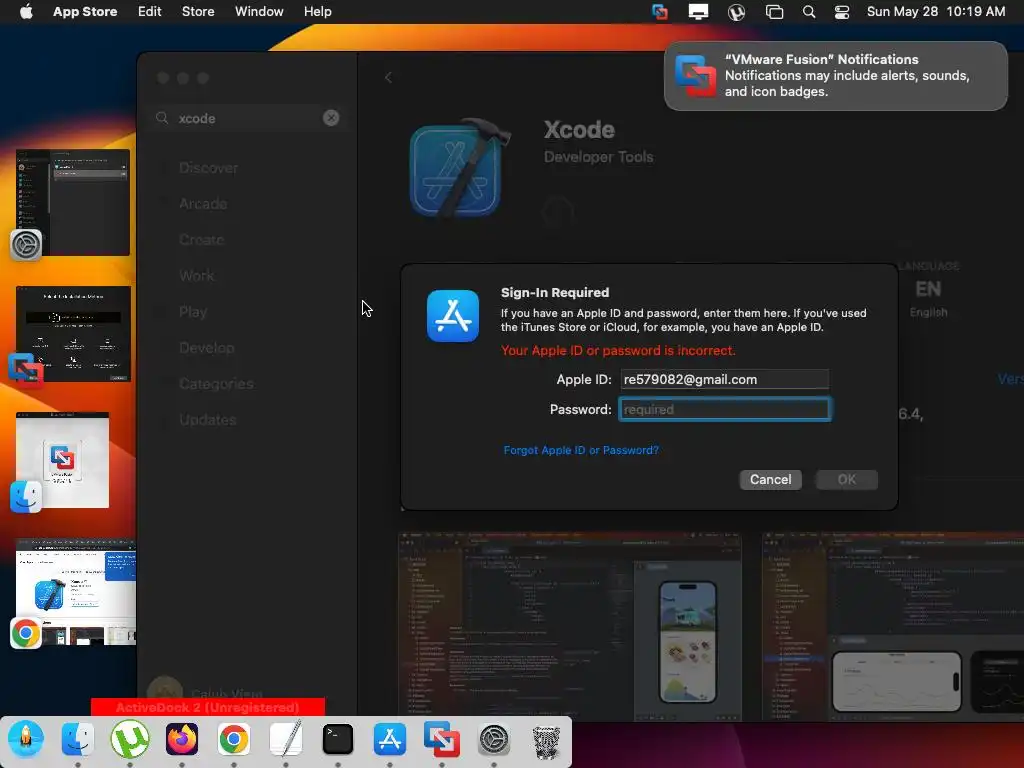
Task: Open TextEdit in the dock
Action: (286, 739)
